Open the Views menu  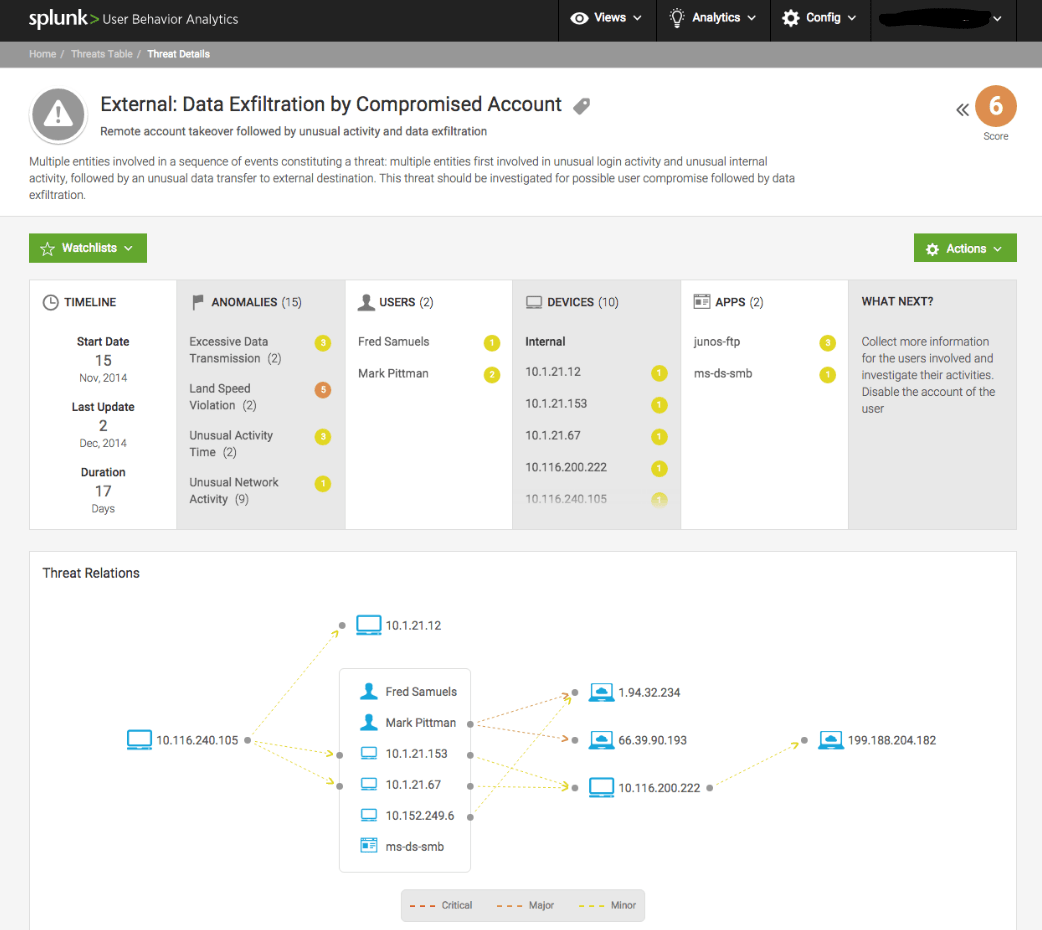click(x=607, y=18)
